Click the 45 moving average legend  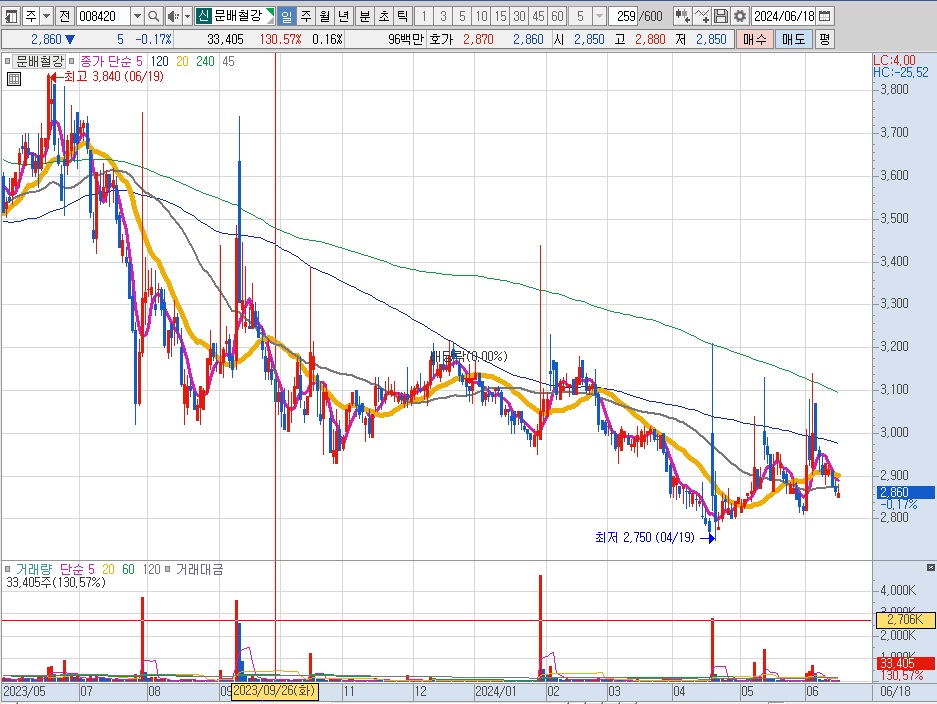[x=228, y=61]
